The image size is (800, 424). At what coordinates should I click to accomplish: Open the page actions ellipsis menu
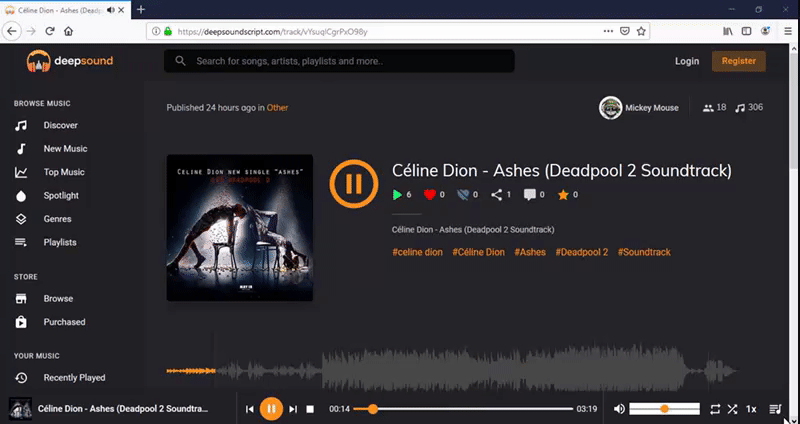point(608,31)
